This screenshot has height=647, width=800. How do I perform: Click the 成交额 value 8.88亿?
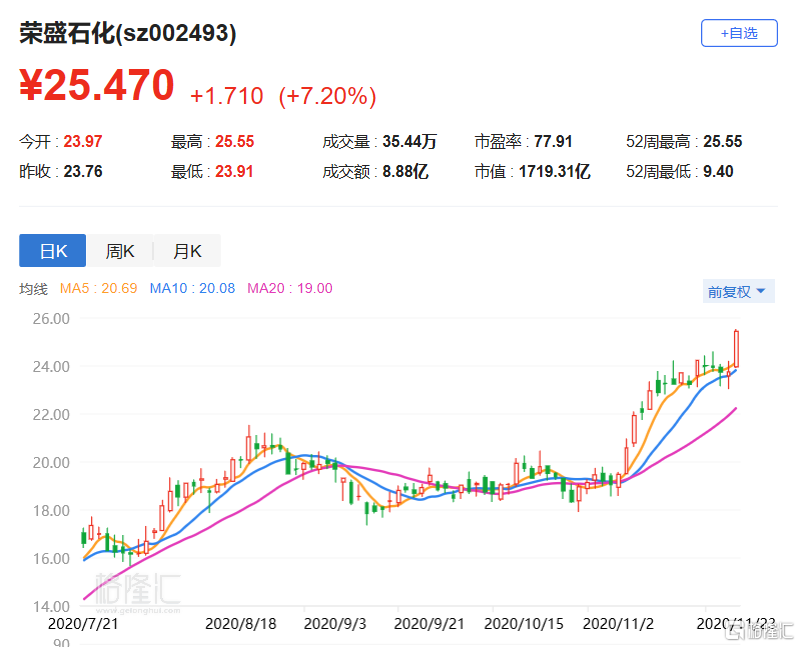click(405, 171)
